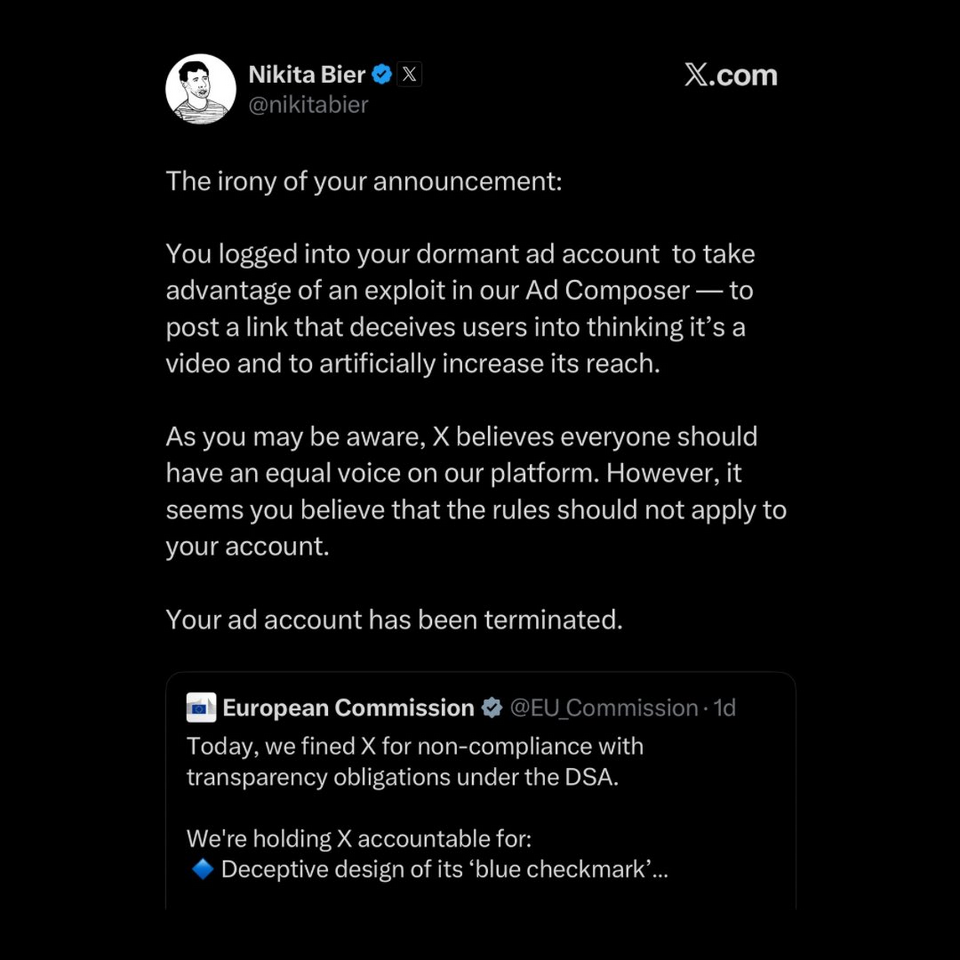The height and width of the screenshot is (960, 960).
Task: Click 'The irony of your announcement:' line
Action: coord(364,181)
